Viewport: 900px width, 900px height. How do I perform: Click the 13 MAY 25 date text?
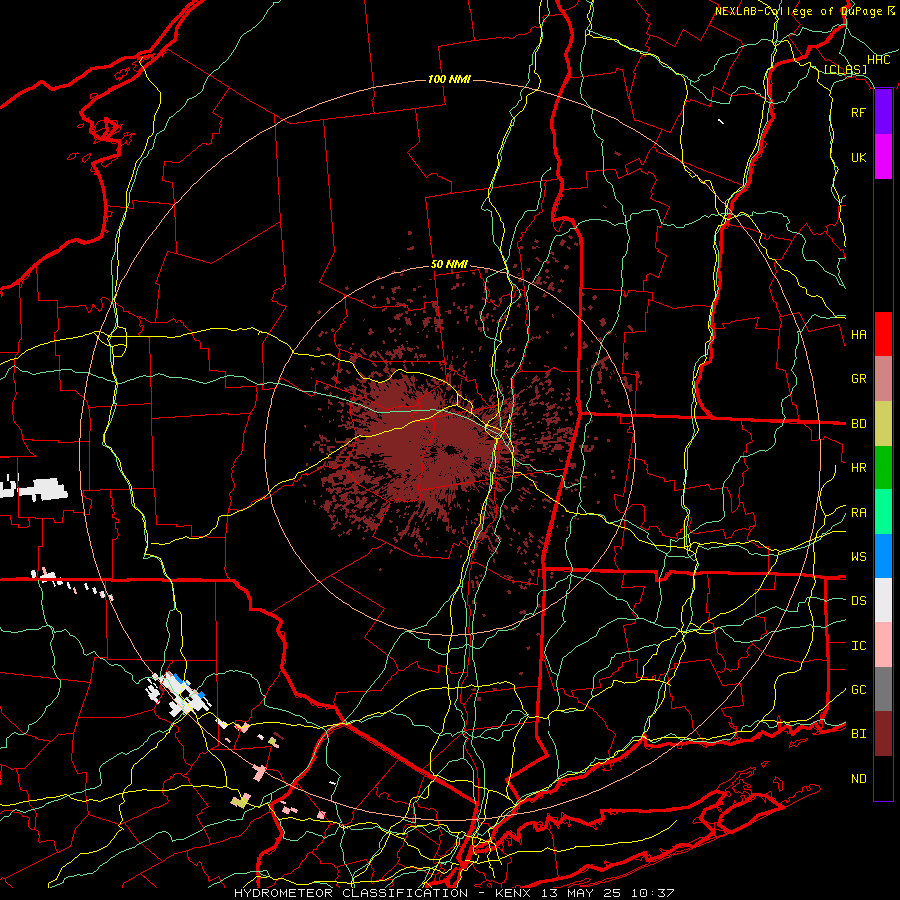click(x=584, y=893)
